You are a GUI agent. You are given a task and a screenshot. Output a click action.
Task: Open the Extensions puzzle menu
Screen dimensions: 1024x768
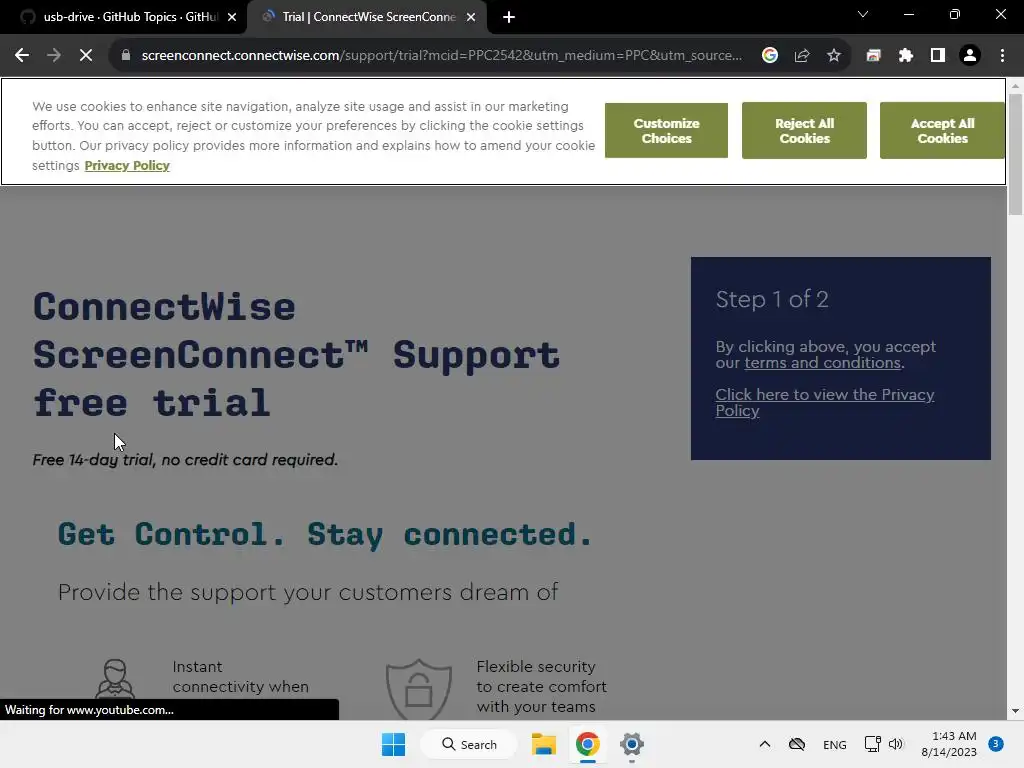point(905,56)
